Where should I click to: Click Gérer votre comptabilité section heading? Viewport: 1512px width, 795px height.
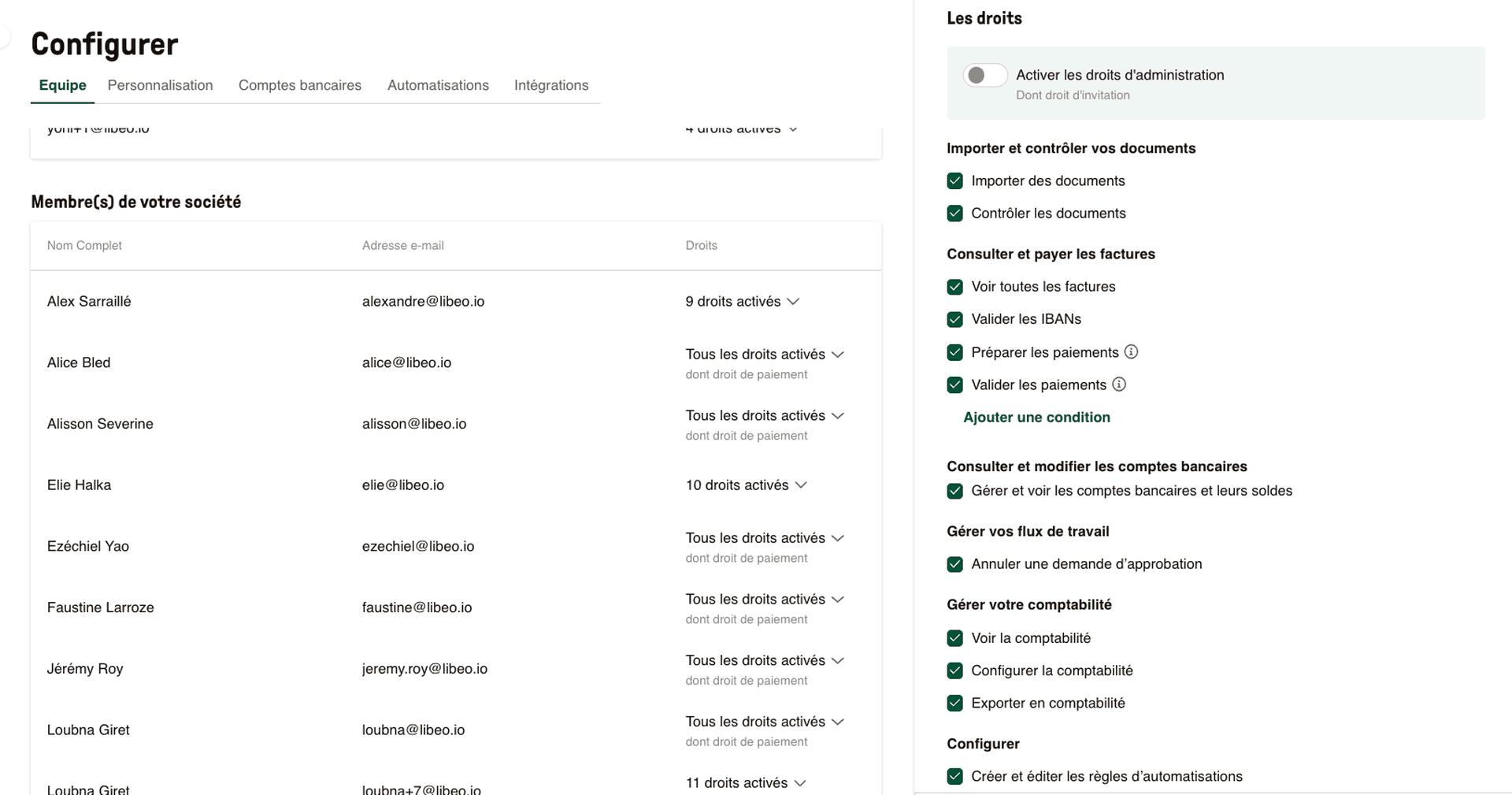tap(1029, 604)
